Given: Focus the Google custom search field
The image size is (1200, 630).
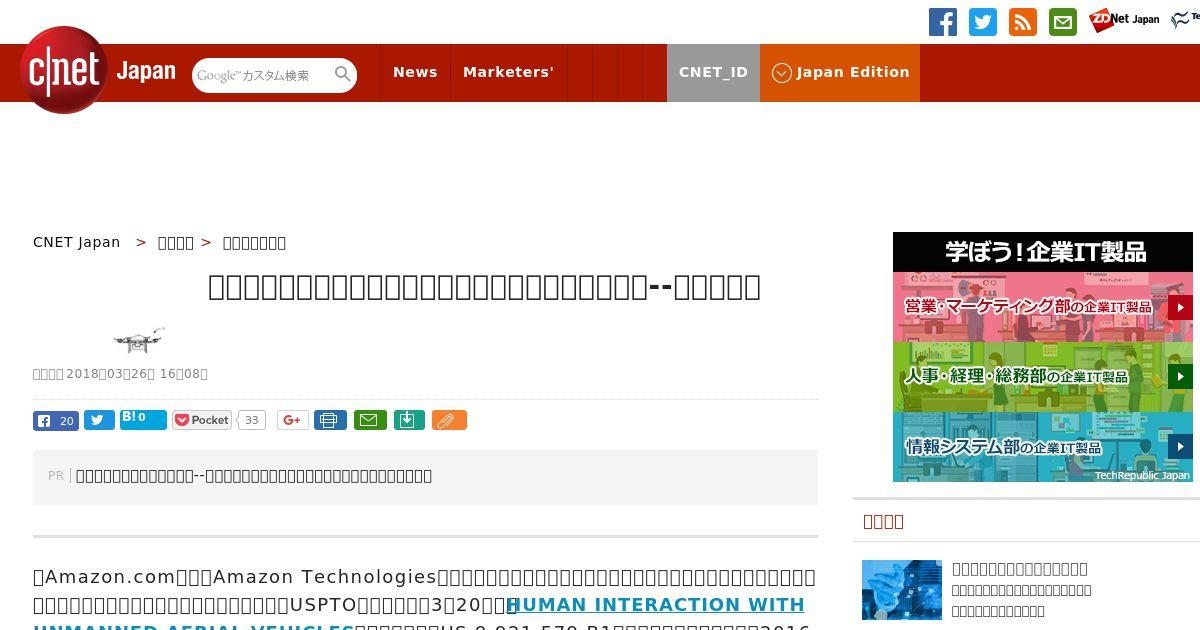Looking at the screenshot, I should pos(262,75).
